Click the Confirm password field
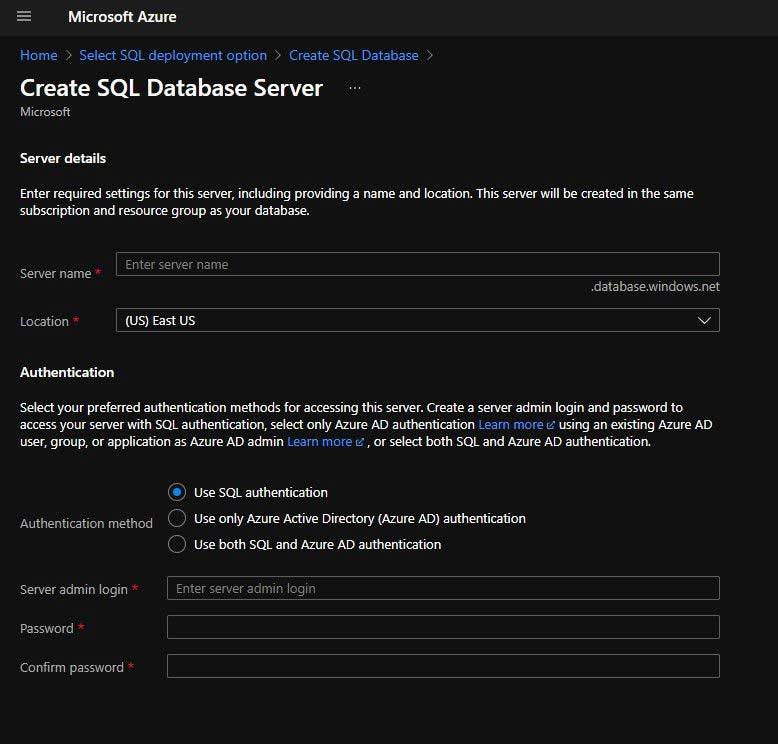 click(x=443, y=666)
